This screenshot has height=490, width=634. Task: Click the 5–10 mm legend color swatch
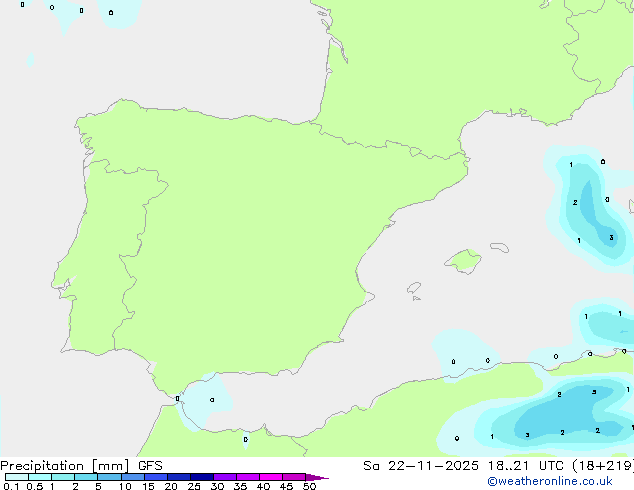(109, 477)
